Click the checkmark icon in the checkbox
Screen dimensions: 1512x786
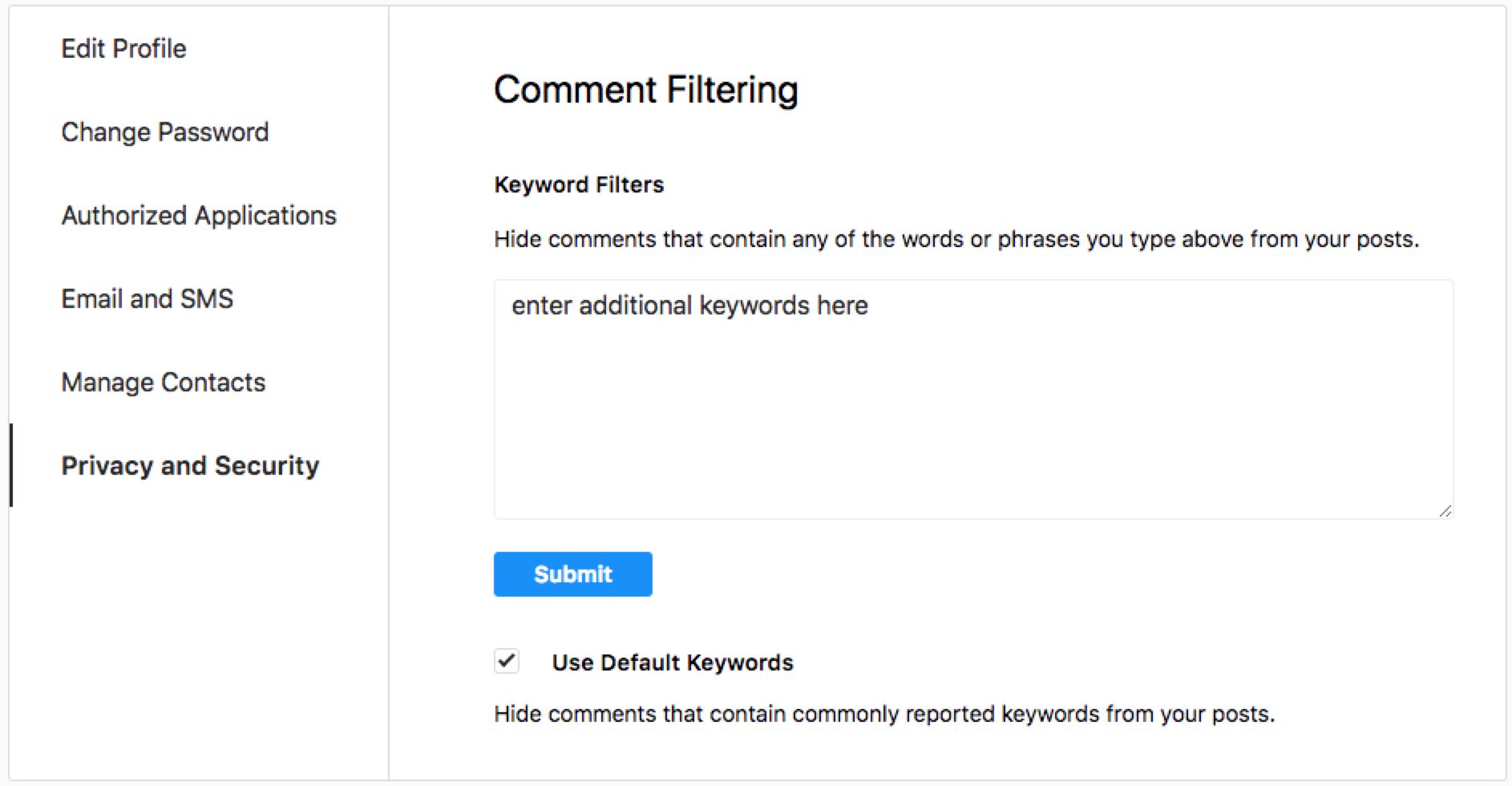(507, 661)
